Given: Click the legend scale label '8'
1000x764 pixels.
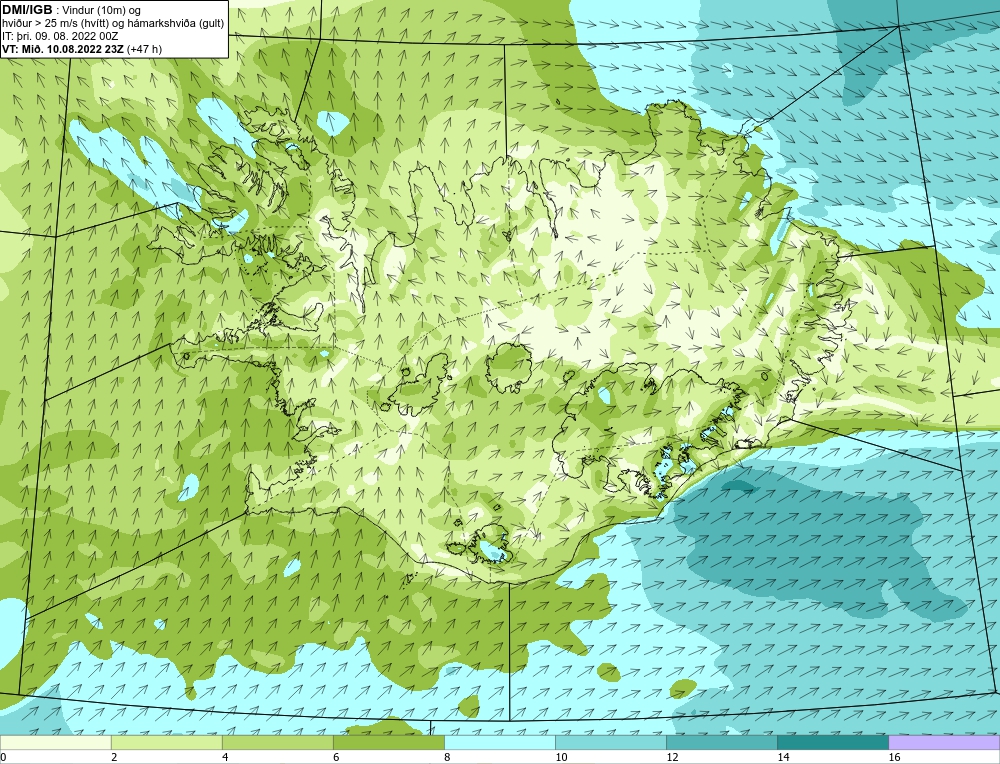Looking at the screenshot, I should click(447, 757).
